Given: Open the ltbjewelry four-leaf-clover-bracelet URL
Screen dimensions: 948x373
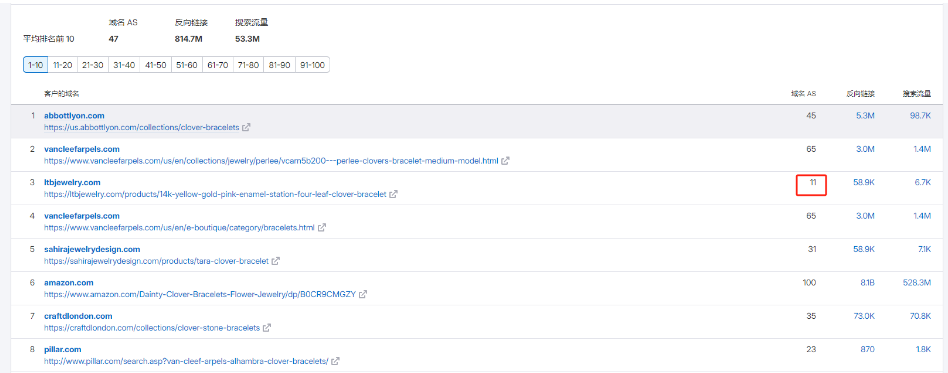Looking at the screenshot, I should coord(215,194).
